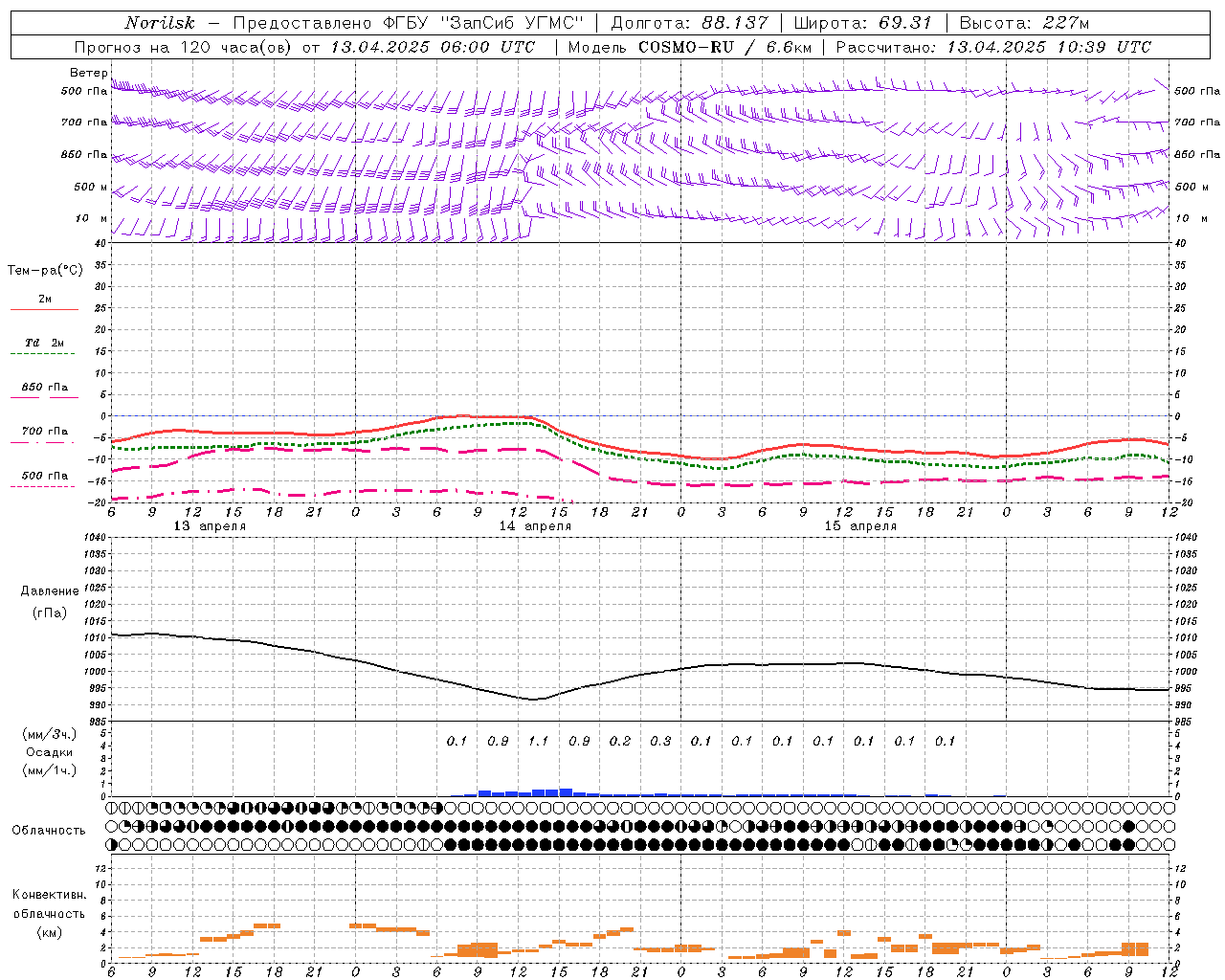This screenshot has height=980, width=1225.
Task: Click the '500 м' wind level label on left
Action: [x=92, y=188]
